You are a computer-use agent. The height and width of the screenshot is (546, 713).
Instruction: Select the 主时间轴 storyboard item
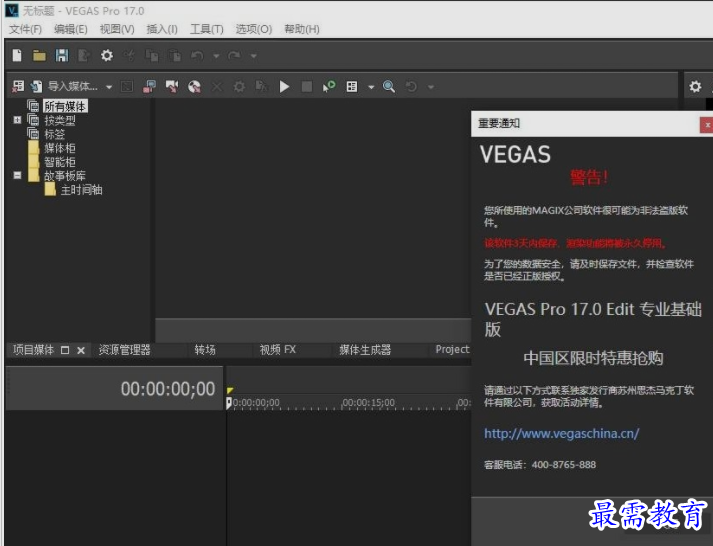tap(81, 190)
